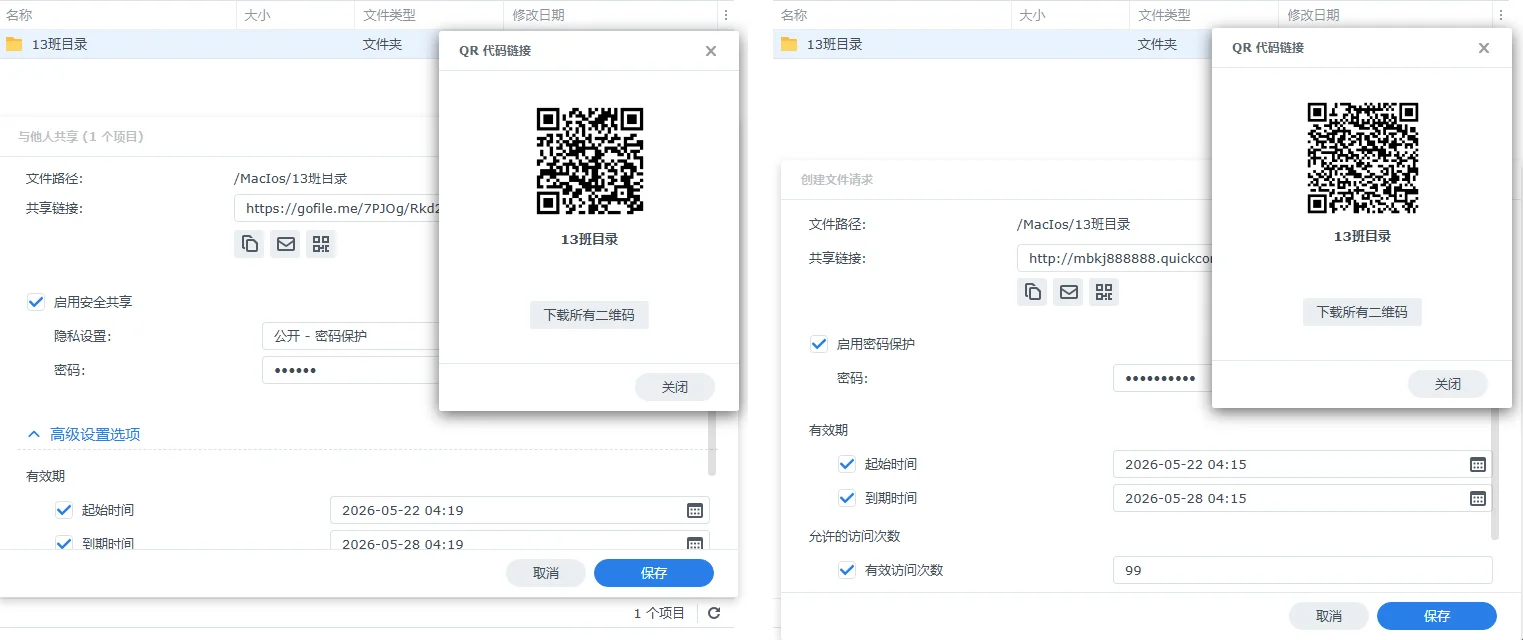Close the right QR 代码链接 popup with X

tap(1484, 48)
